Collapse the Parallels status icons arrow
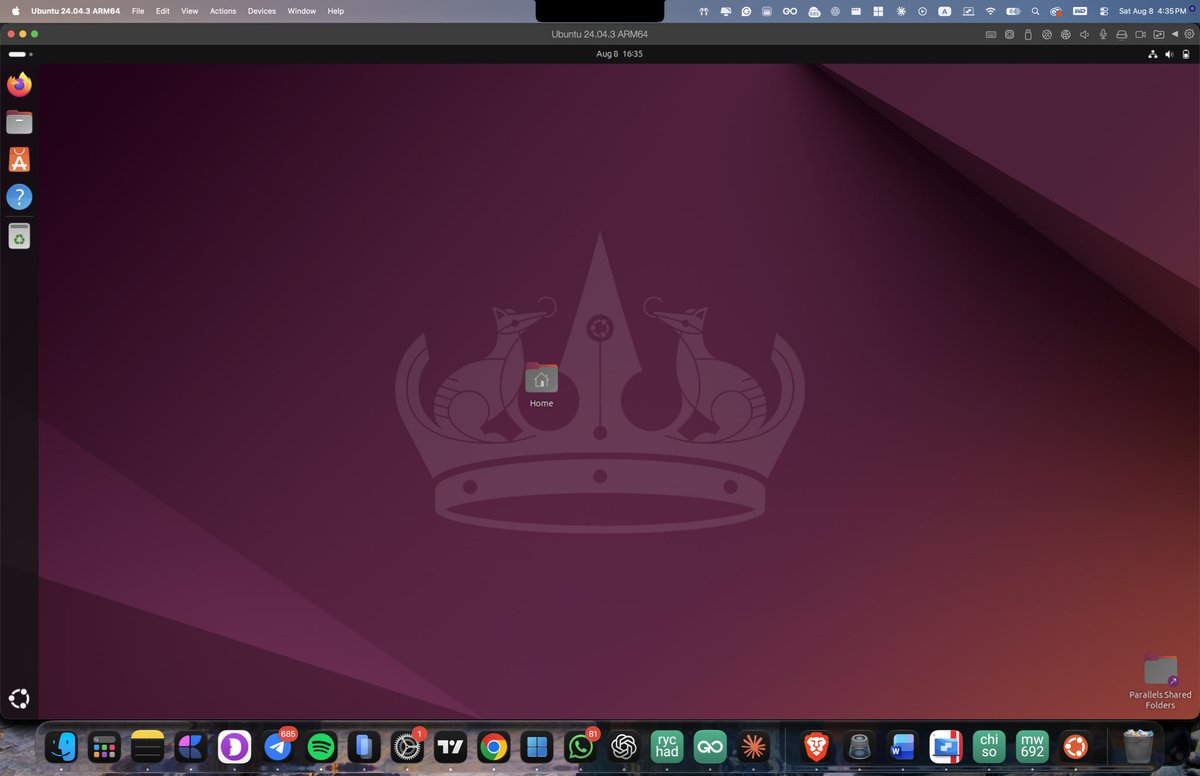1200x776 pixels. 1175,34
